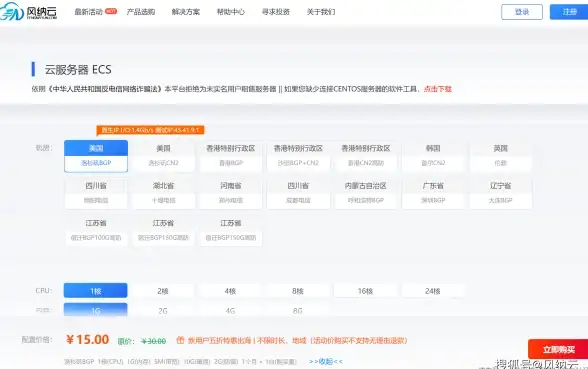Follow the red 点击下载 link
Viewport: 588px width, 369px height.
coord(438,89)
